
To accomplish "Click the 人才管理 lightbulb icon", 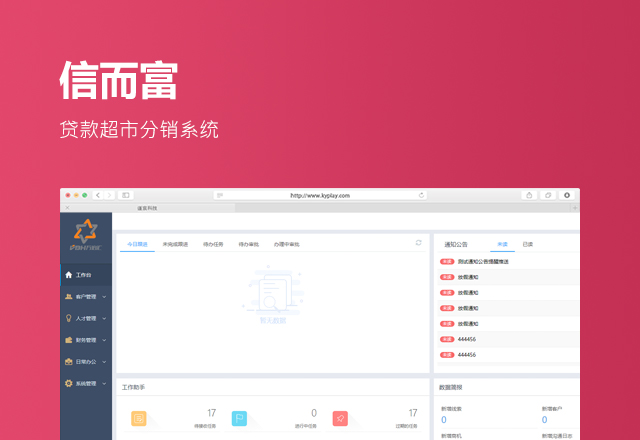I will 68,318.
